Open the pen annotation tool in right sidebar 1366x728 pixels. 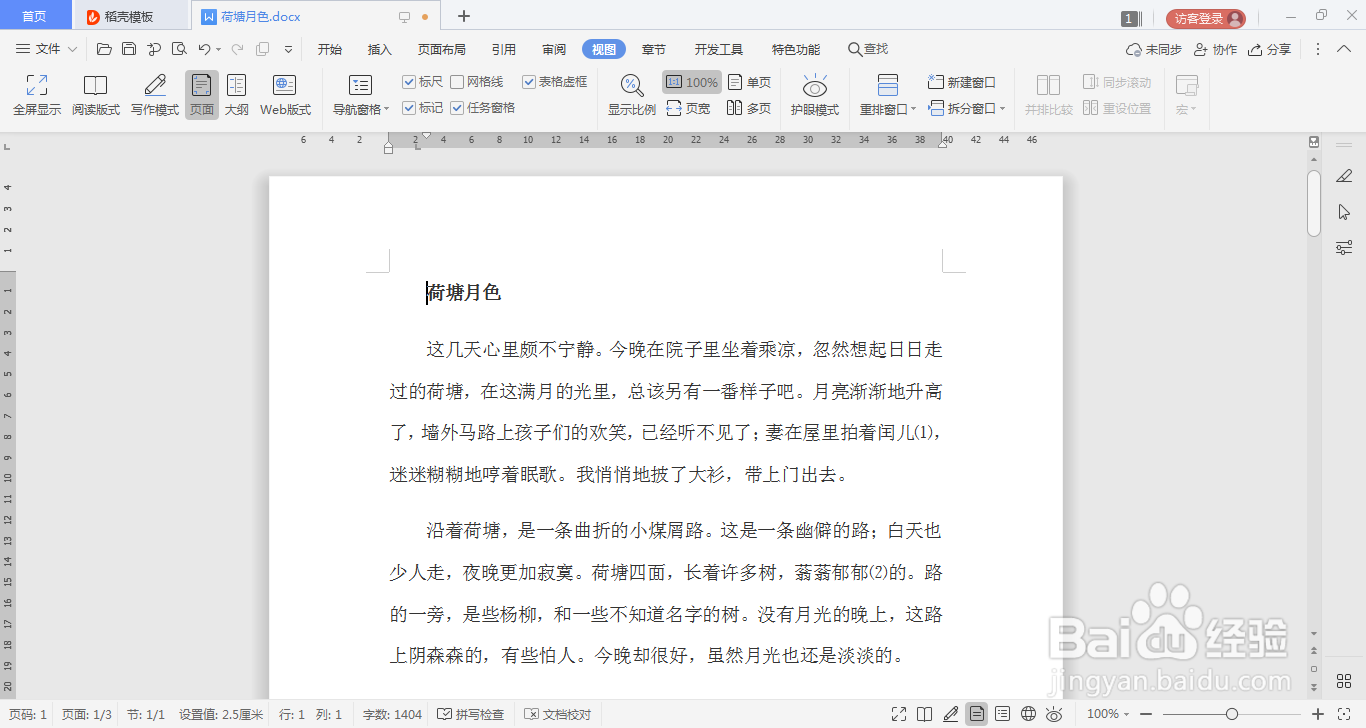(x=1344, y=176)
